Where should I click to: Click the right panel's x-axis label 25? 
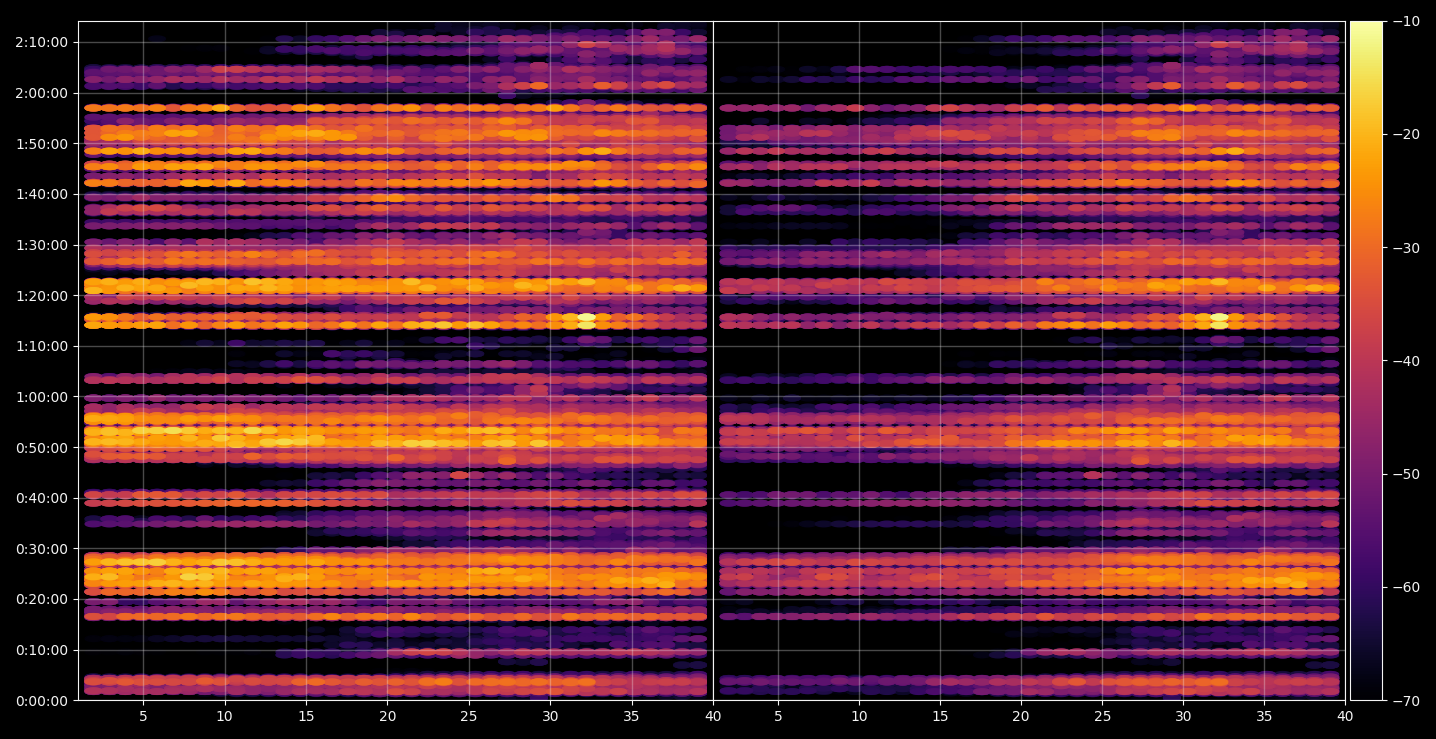tap(1102, 716)
